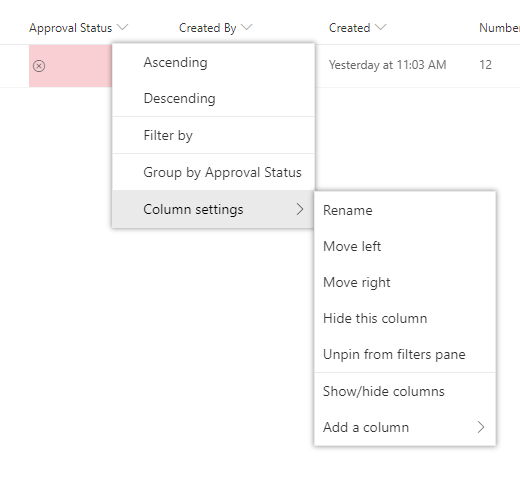Choose the Filter by menu option
The image size is (520, 483).
tap(213, 135)
